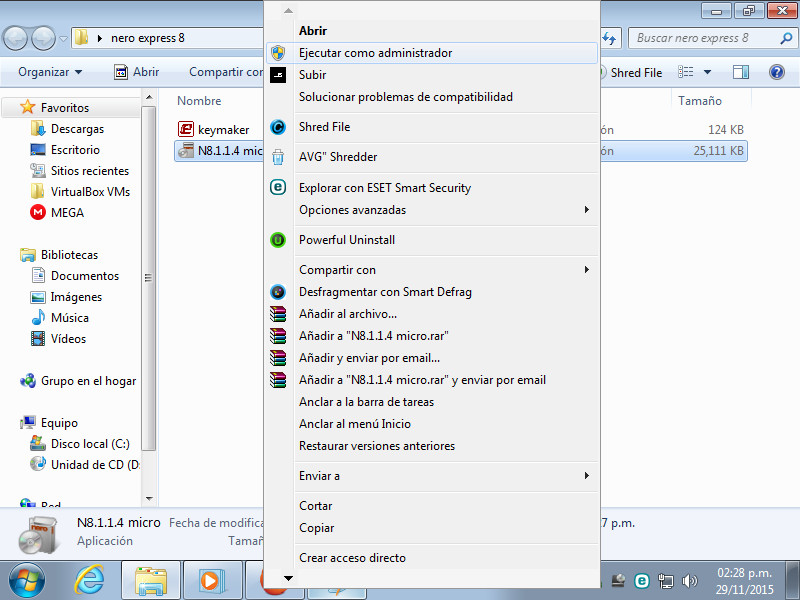Viewport: 800px width, 600px height.
Task: Open the help question mark icon
Action: click(777, 72)
